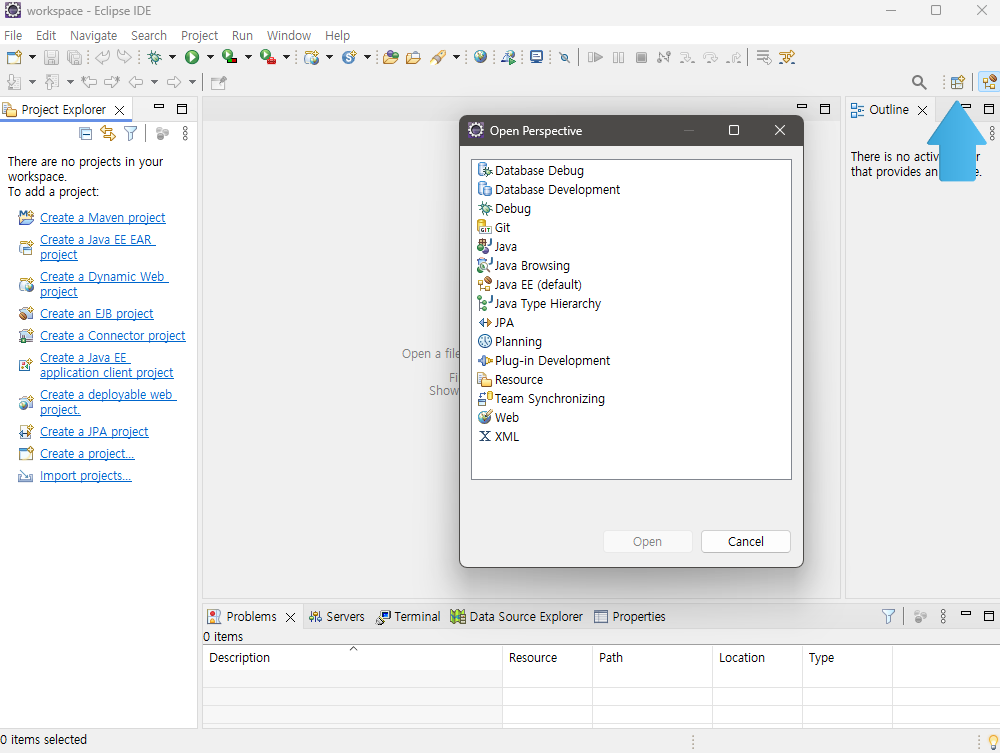Open the Navigate menu

click(94, 36)
